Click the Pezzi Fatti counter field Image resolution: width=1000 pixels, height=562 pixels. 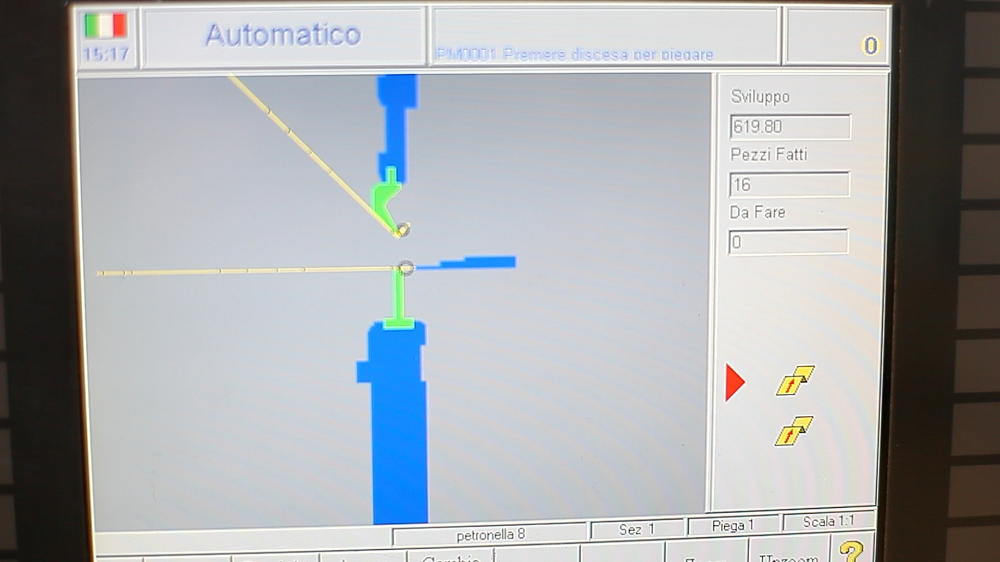click(789, 185)
